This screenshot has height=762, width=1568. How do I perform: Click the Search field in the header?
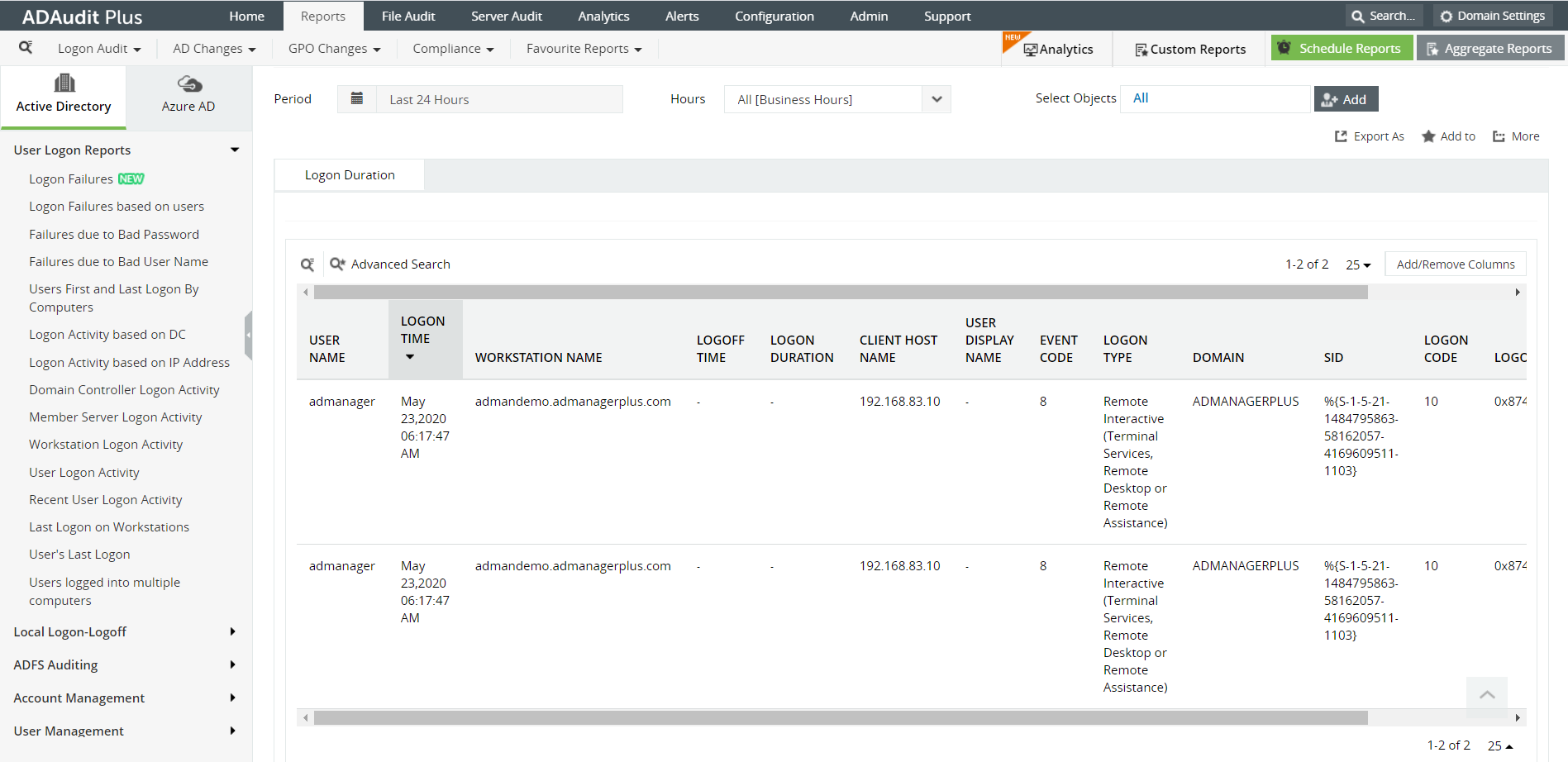tap(1383, 16)
